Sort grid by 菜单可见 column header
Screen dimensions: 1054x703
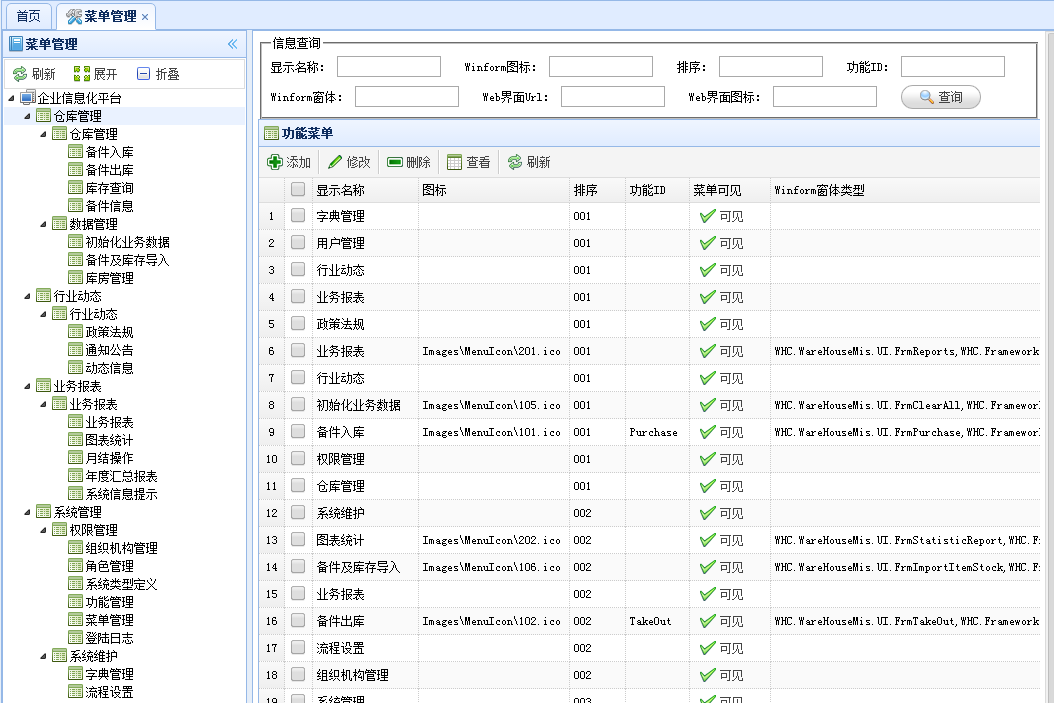[729, 190]
